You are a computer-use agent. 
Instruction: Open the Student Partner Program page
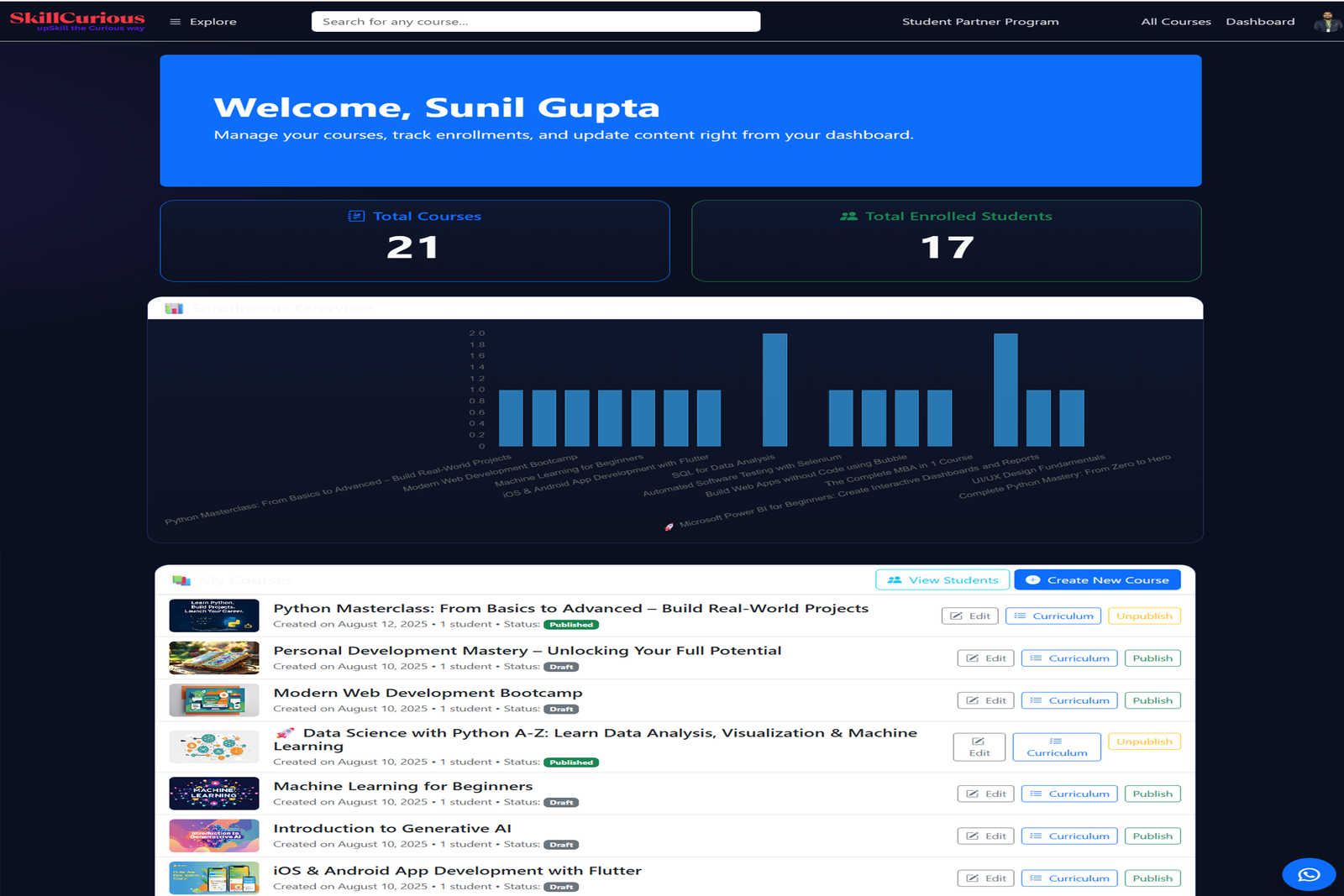[x=980, y=21]
